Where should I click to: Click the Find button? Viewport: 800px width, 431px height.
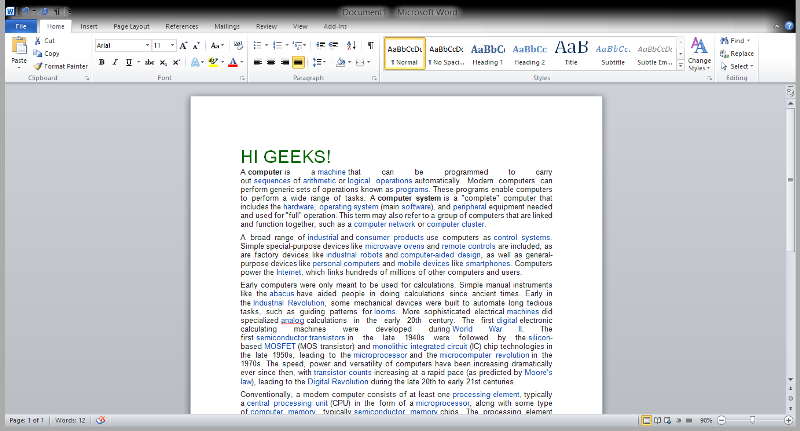[x=735, y=41]
